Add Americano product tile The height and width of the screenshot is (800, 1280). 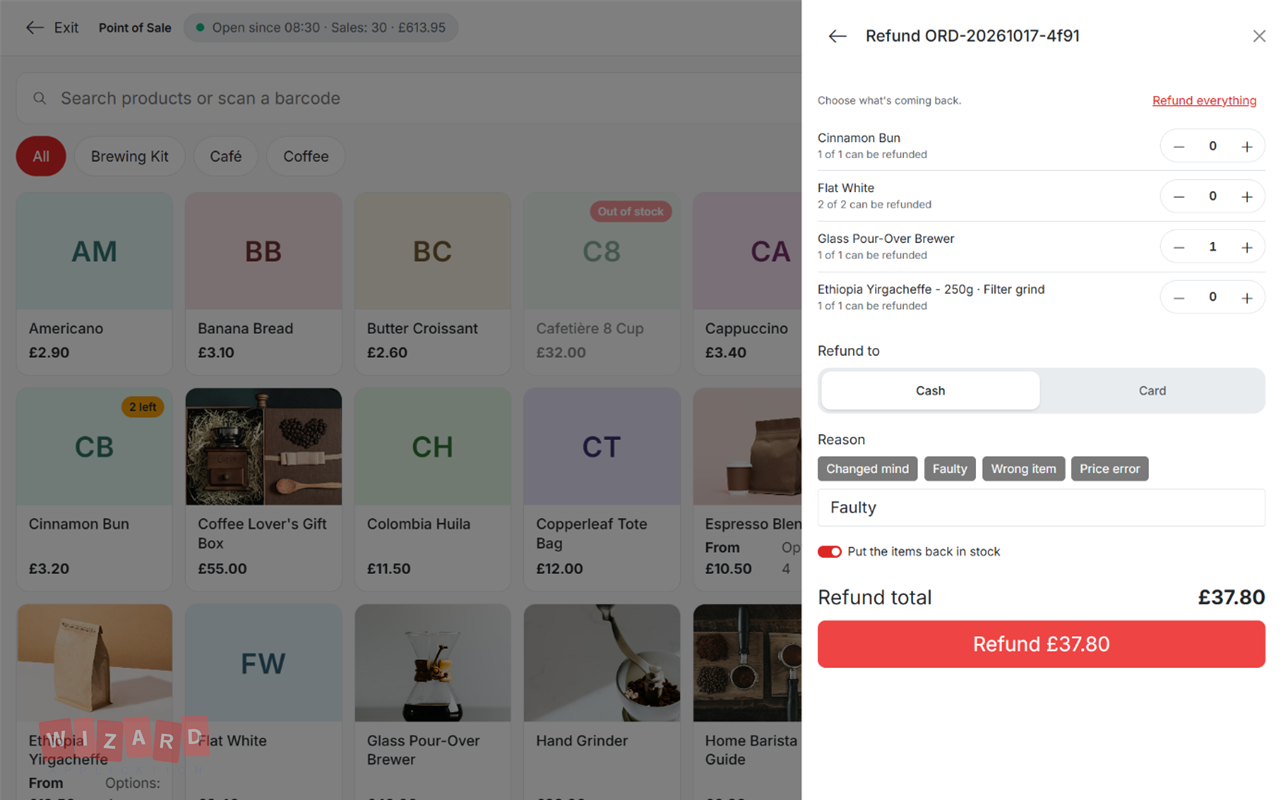tap(94, 284)
